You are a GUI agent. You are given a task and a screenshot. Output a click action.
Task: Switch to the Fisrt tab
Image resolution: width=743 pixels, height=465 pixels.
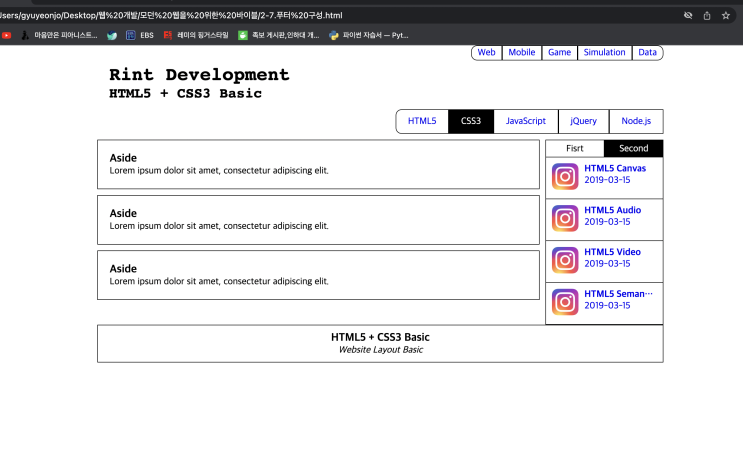[x=575, y=148]
